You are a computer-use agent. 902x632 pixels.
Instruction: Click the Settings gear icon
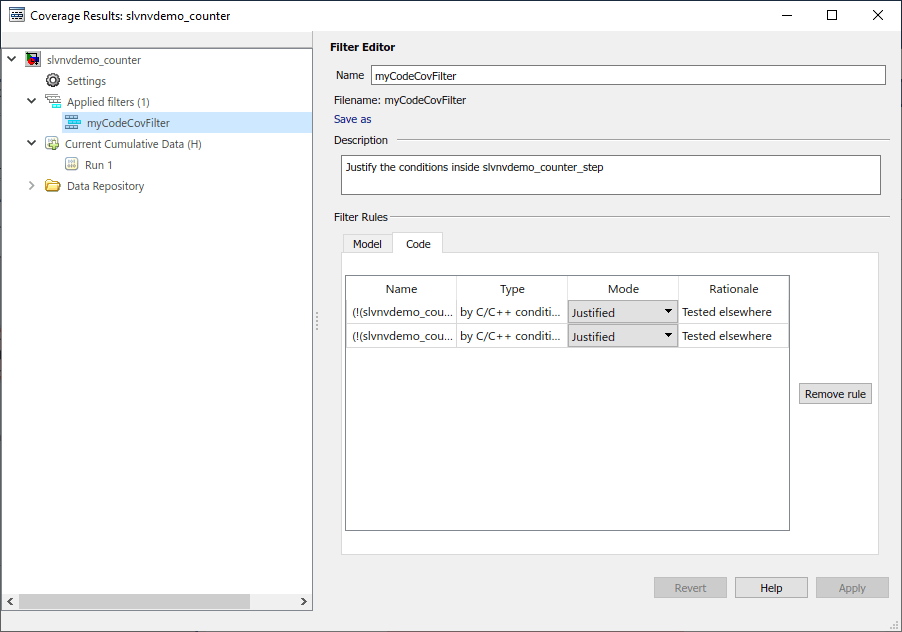53,81
